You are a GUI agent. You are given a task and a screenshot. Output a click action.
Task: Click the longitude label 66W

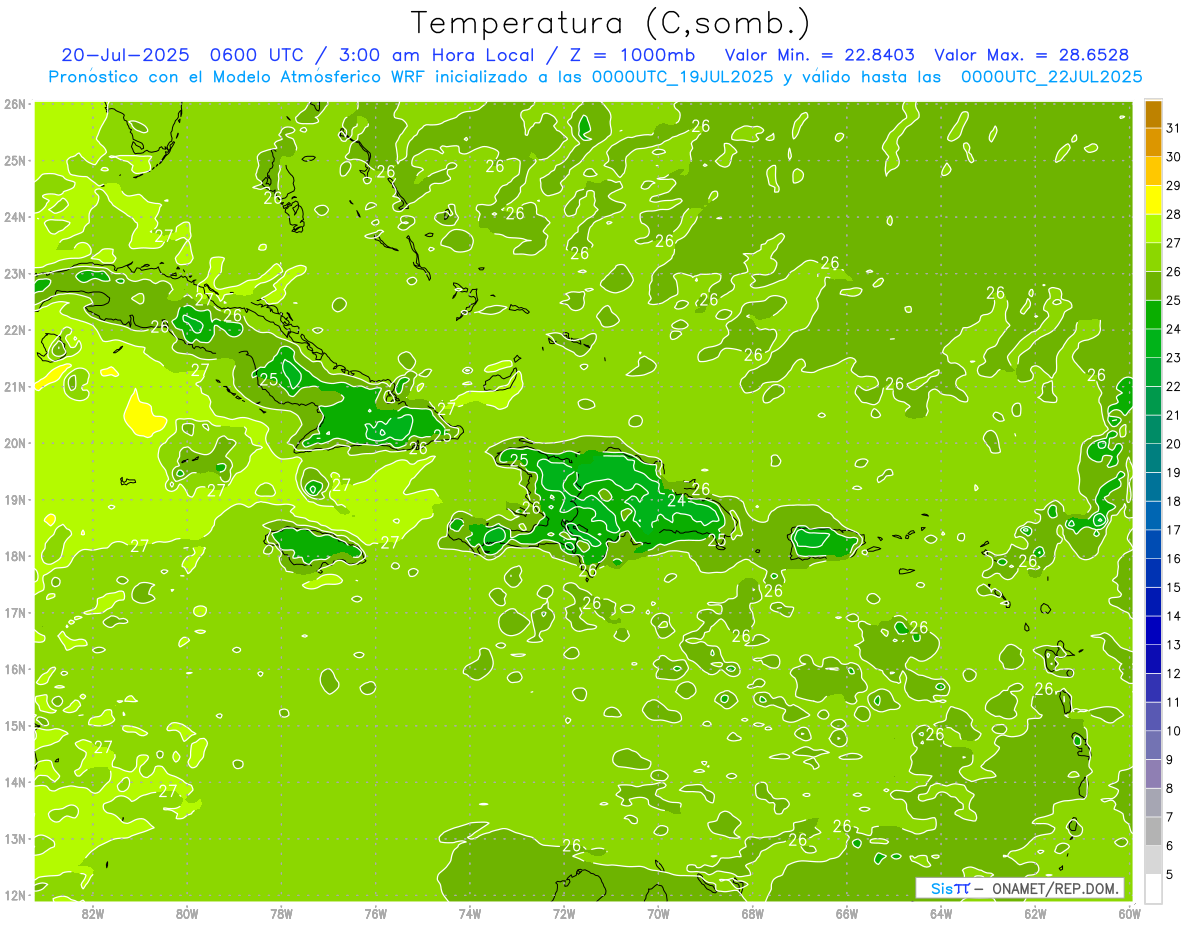[x=847, y=913]
